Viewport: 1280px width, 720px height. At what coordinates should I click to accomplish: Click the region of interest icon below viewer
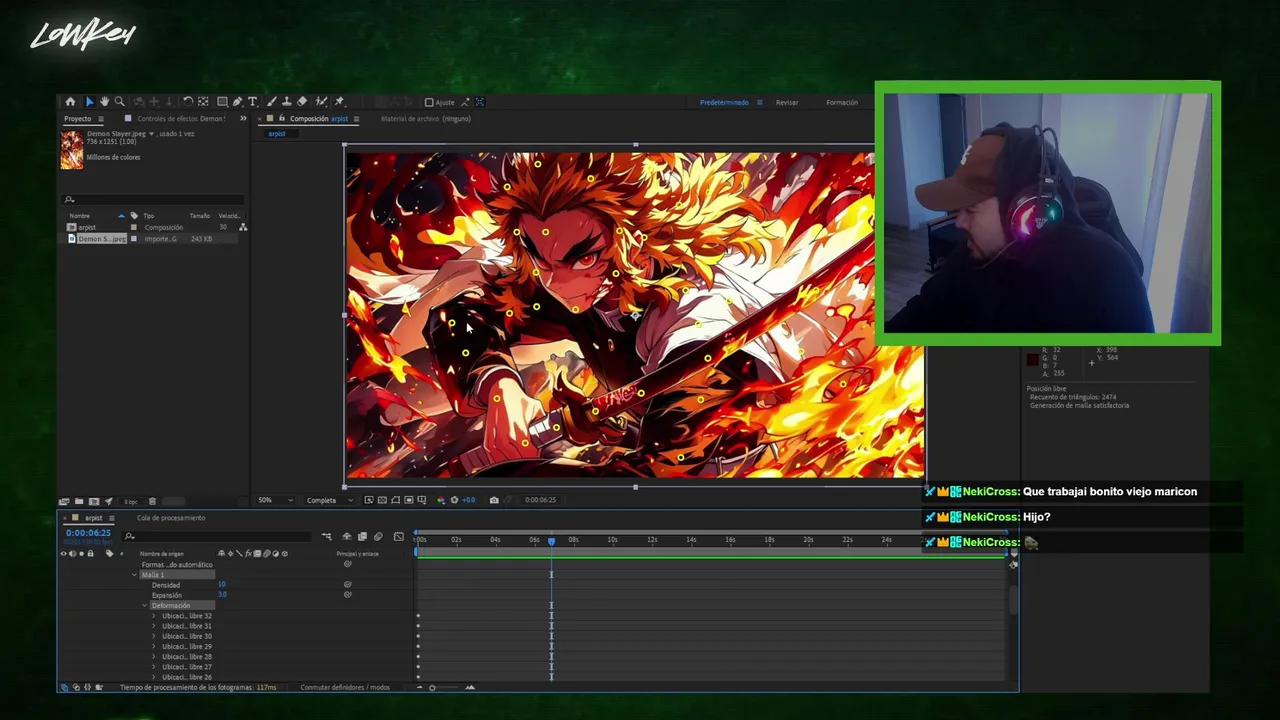(x=409, y=500)
